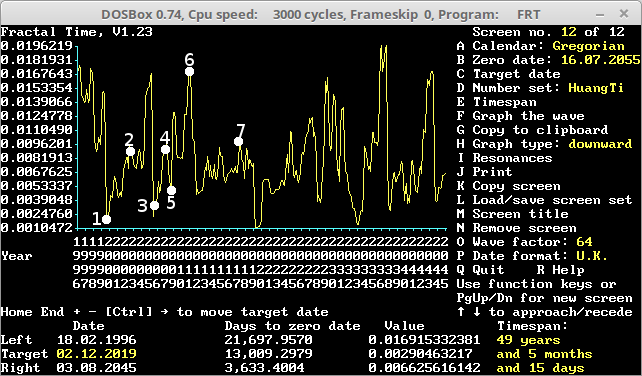Click the U.K. date format value
The width and height of the screenshot is (642, 376).
[592, 256]
